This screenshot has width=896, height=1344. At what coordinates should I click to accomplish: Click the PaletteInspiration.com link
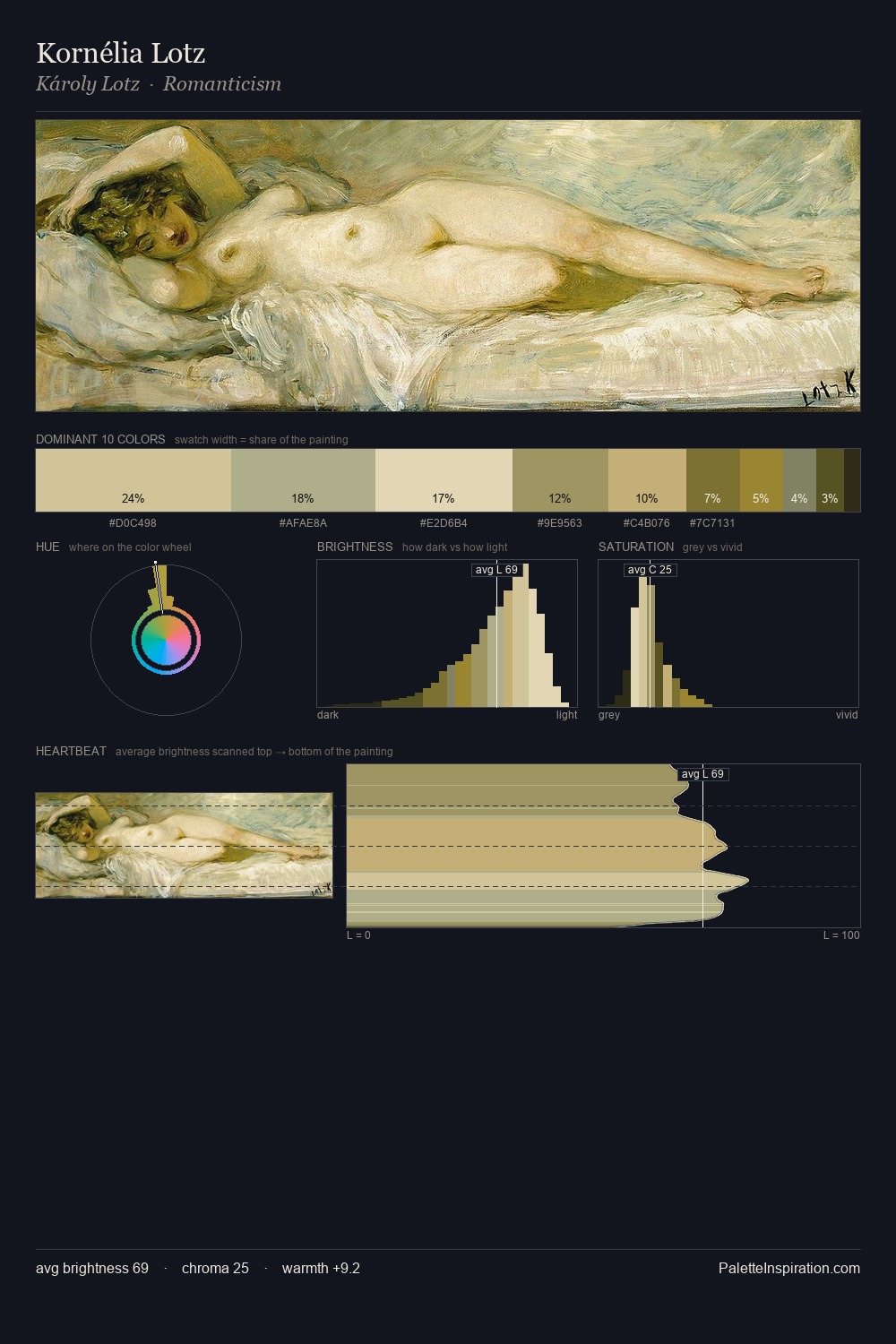click(x=789, y=1268)
